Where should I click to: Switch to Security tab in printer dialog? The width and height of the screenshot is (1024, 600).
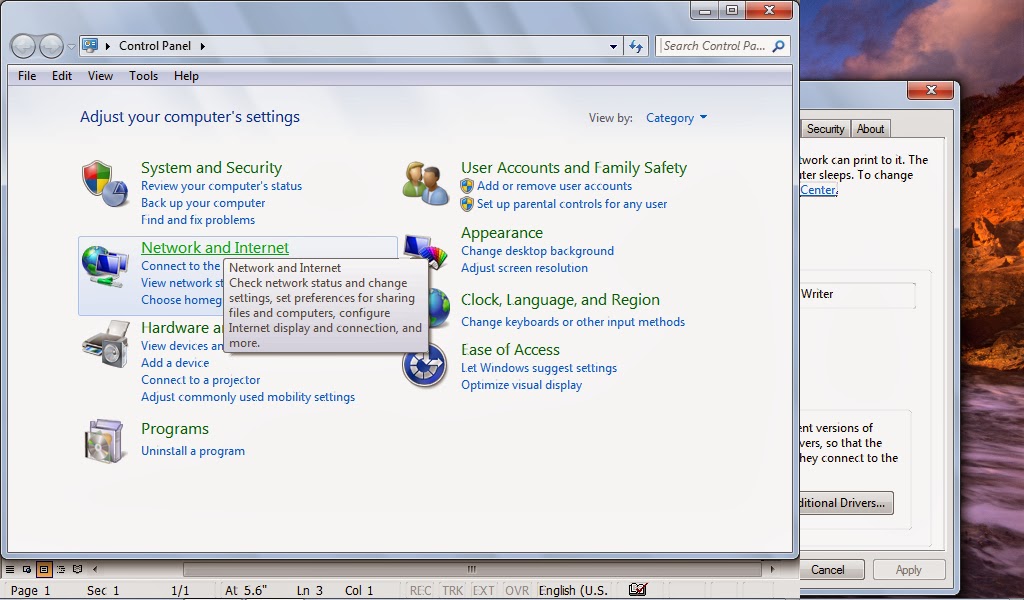[x=825, y=129]
